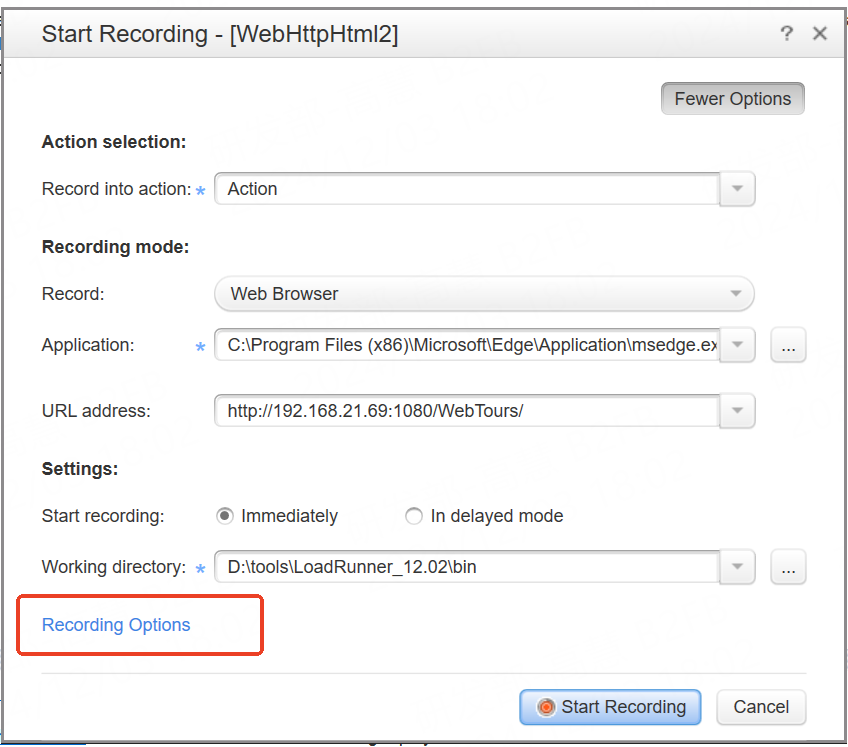
Task: Select the Immediately radio button
Action: [x=225, y=516]
